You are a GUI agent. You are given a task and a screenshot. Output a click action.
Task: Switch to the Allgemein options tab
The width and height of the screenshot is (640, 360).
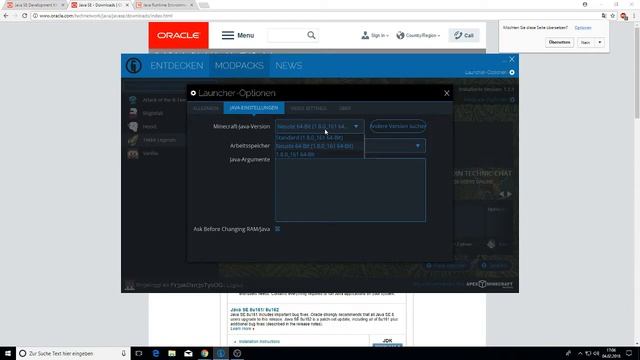(206, 108)
